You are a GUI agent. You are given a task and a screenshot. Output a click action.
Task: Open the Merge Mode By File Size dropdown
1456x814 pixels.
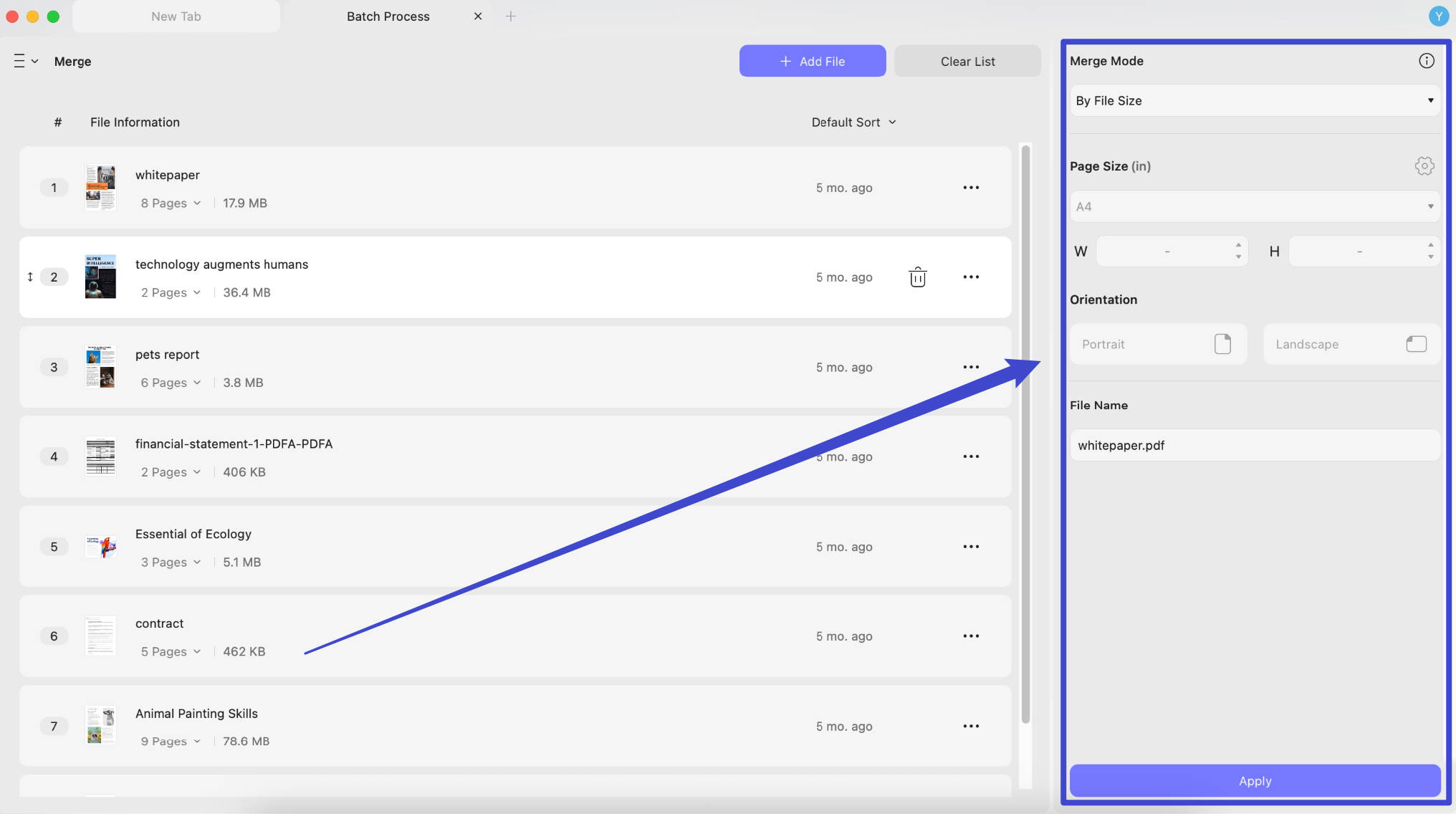[x=1255, y=101]
